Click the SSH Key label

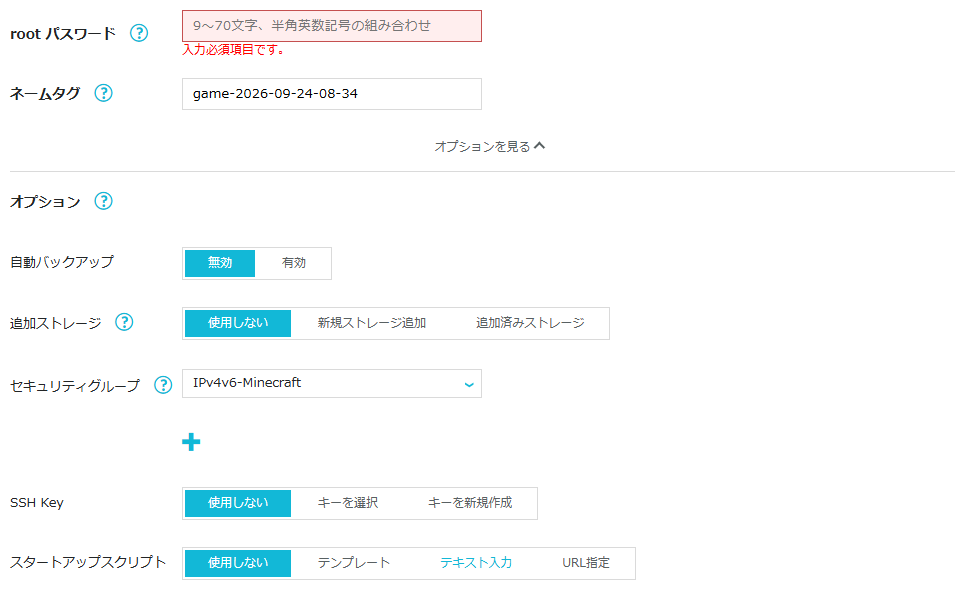37,503
